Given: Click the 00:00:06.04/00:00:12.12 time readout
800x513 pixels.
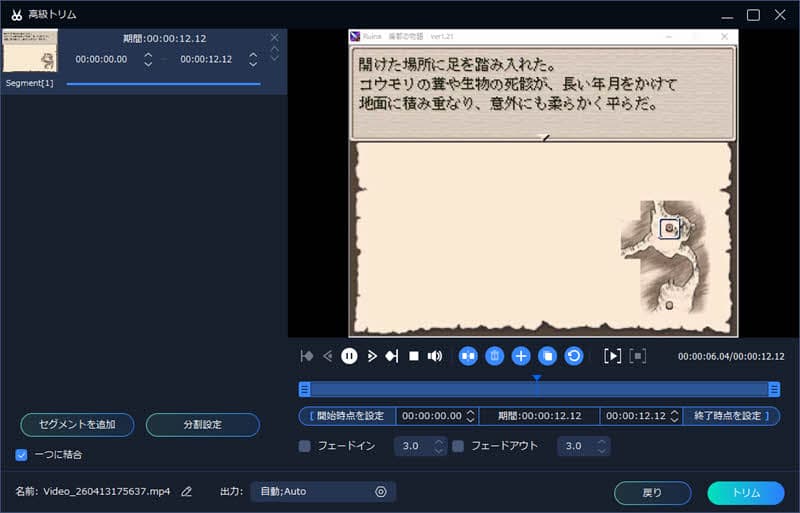Looking at the screenshot, I should tap(731, 356).
